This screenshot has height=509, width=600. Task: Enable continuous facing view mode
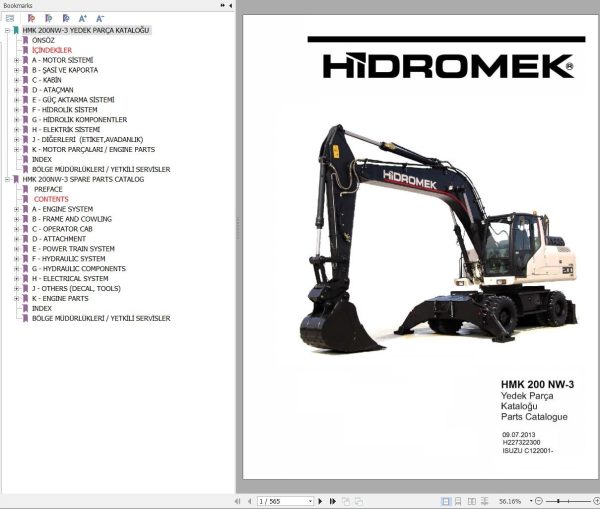484,501
